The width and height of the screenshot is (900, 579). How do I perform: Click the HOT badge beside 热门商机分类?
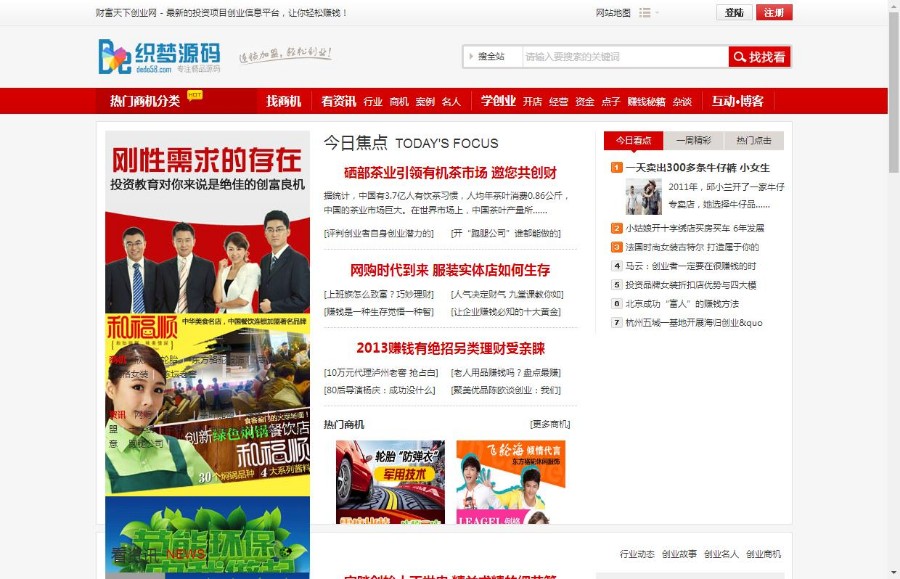pos(195,95)
